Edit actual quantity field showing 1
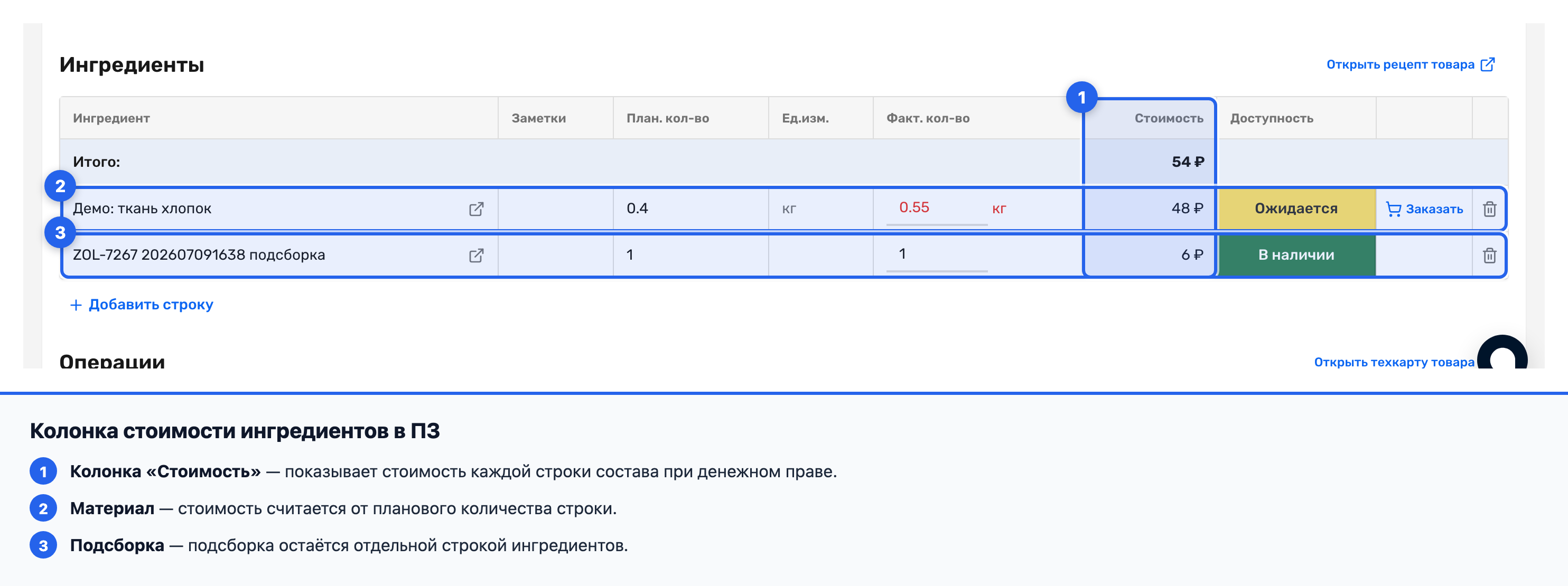 click(936, 255)
